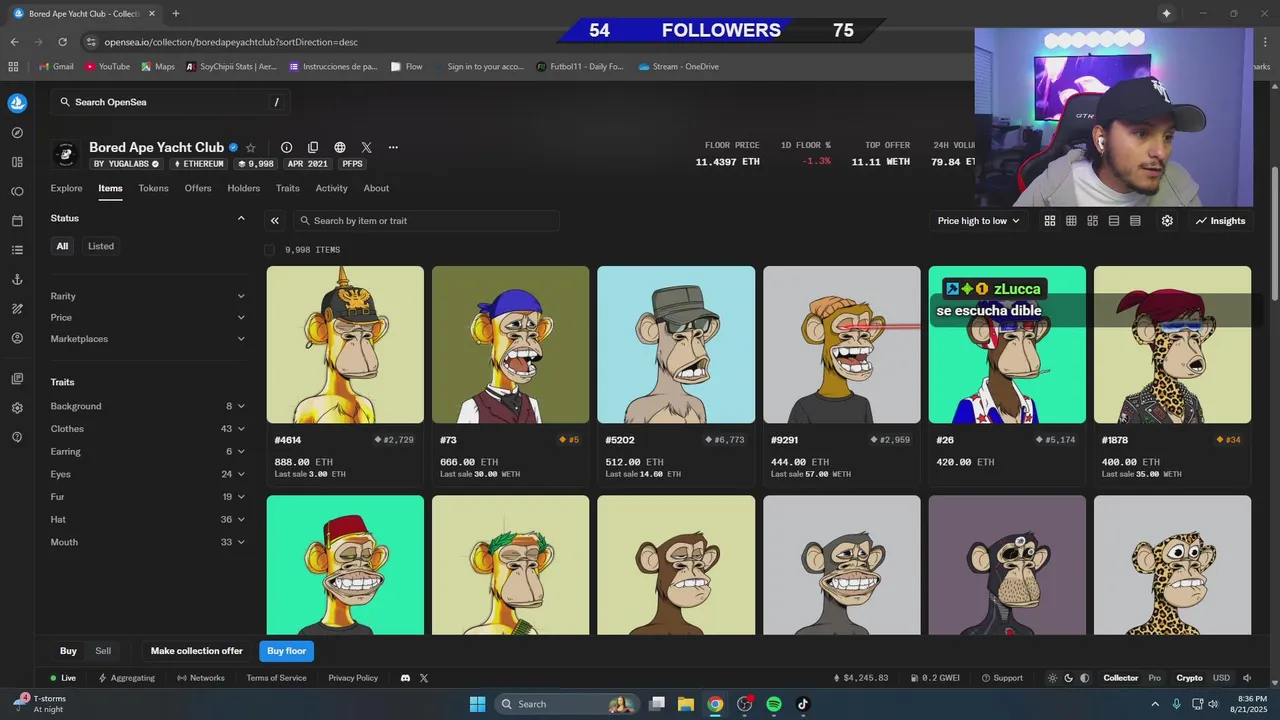Open the Discord icon in the footer
The image size is (1280, 720).
tap(405, 678)
